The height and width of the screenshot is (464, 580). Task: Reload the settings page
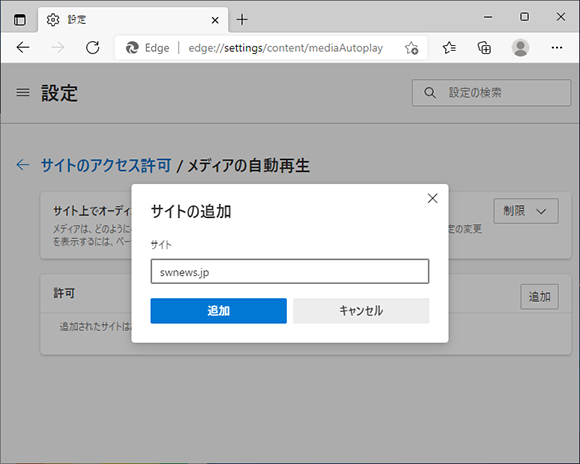coord(92,48)
